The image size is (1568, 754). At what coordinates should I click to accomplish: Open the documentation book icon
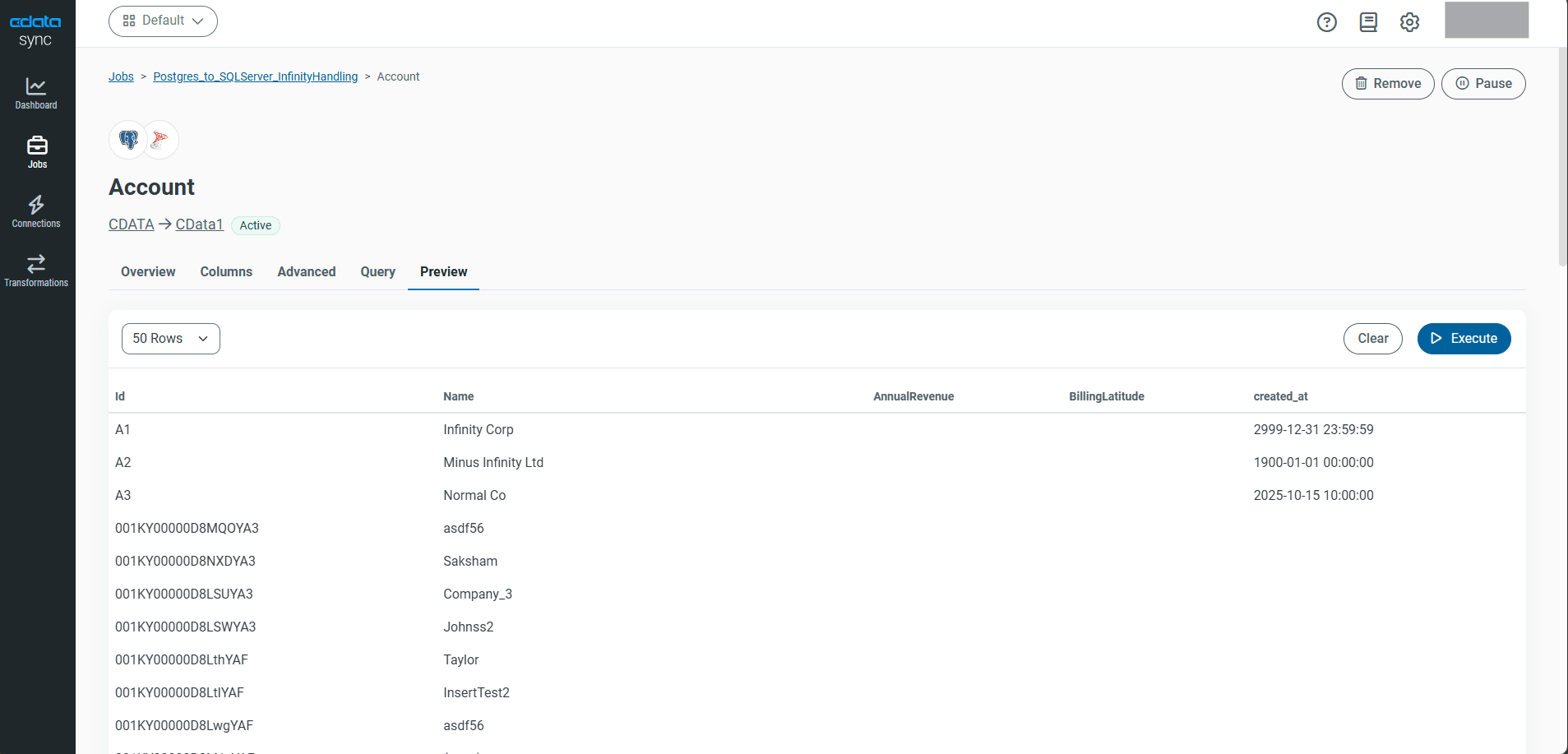pos(1368,22)
